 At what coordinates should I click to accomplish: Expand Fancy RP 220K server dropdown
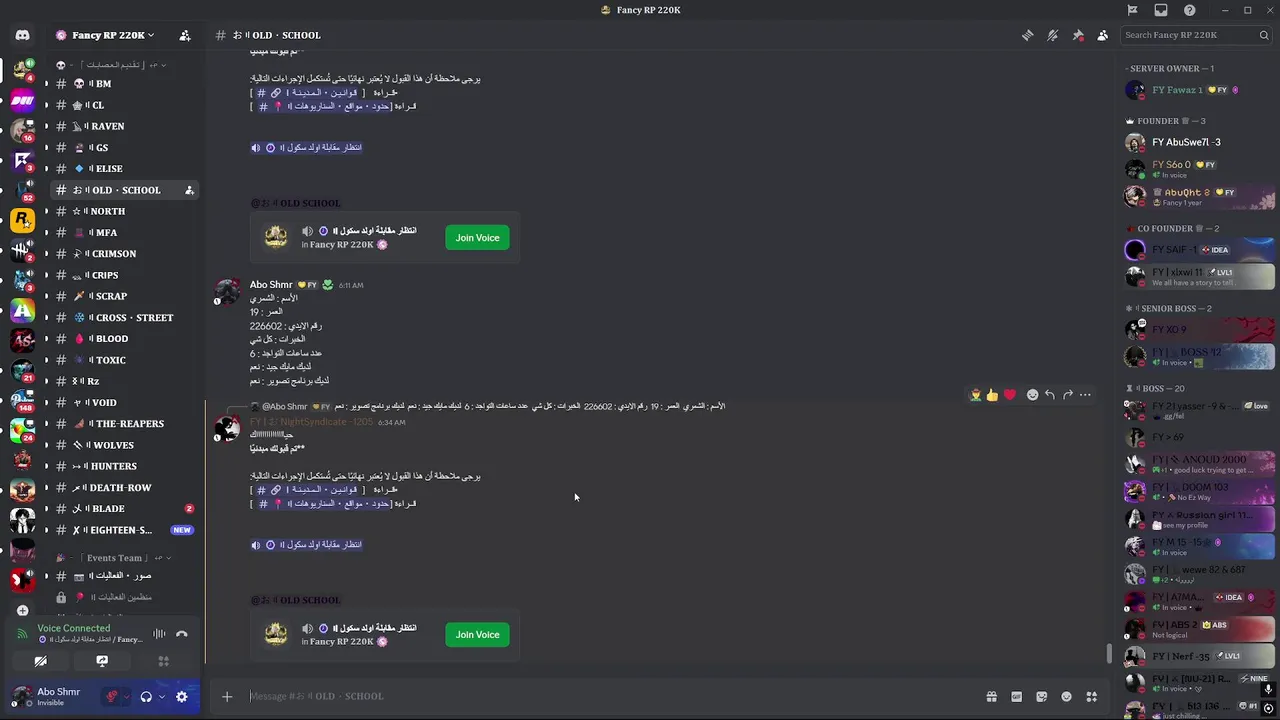coord(110,35)
